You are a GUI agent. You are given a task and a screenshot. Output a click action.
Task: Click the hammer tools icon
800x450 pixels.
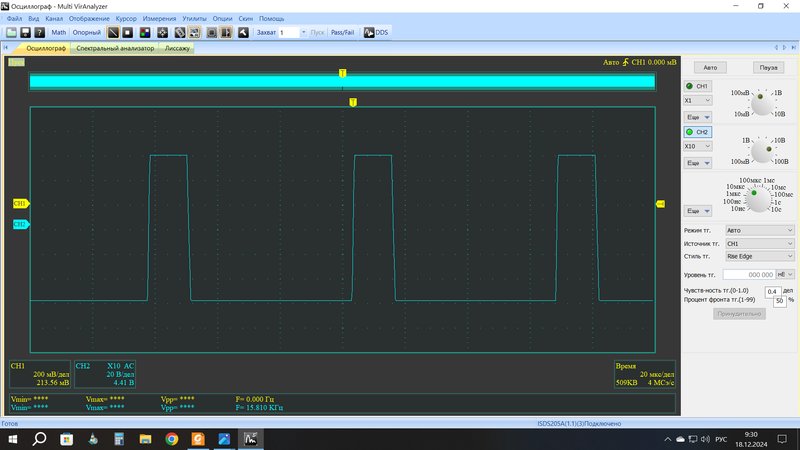point(243,32)
